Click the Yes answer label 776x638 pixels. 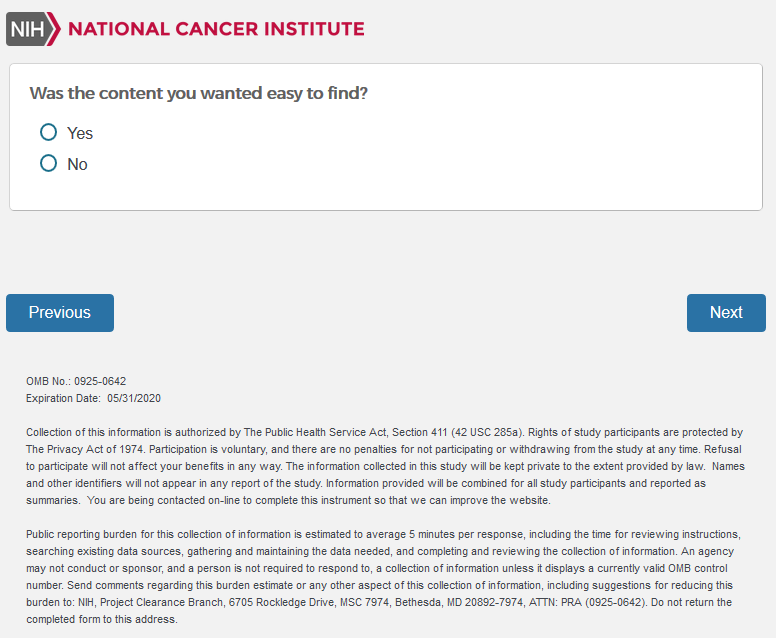80,133
